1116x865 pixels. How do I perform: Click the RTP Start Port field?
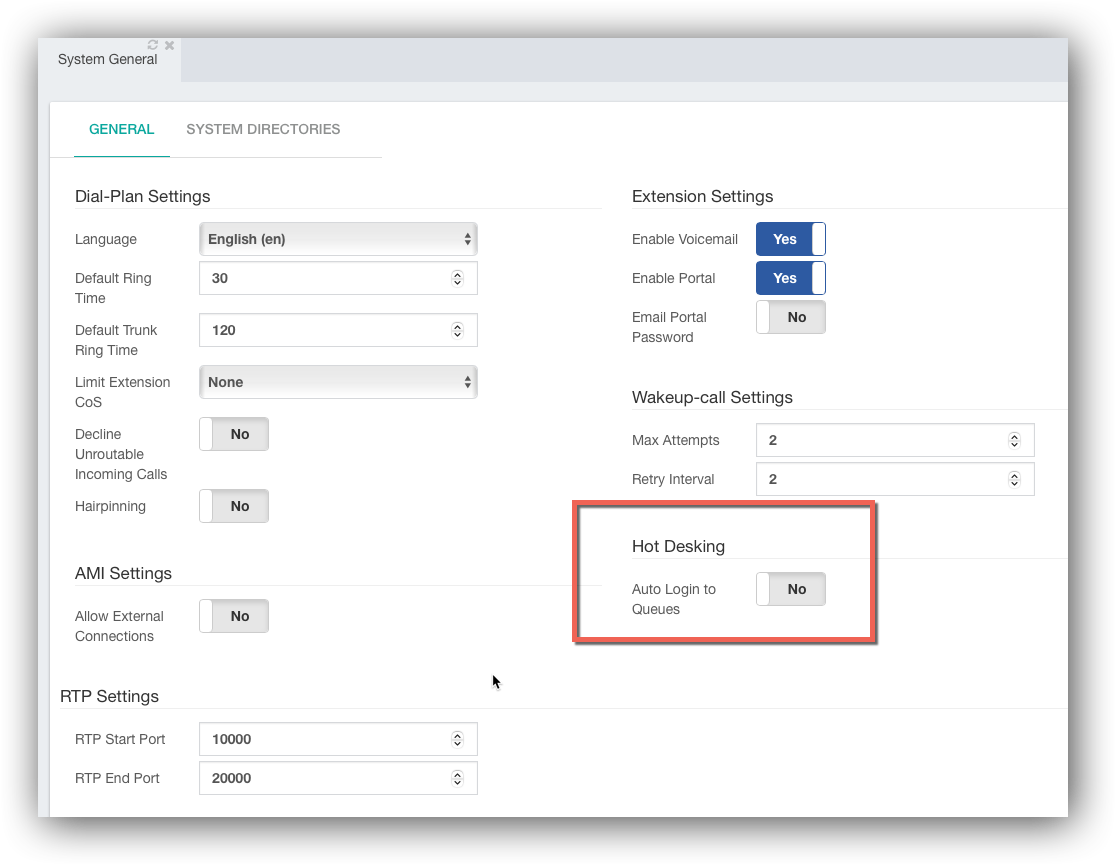click(338, 739)
